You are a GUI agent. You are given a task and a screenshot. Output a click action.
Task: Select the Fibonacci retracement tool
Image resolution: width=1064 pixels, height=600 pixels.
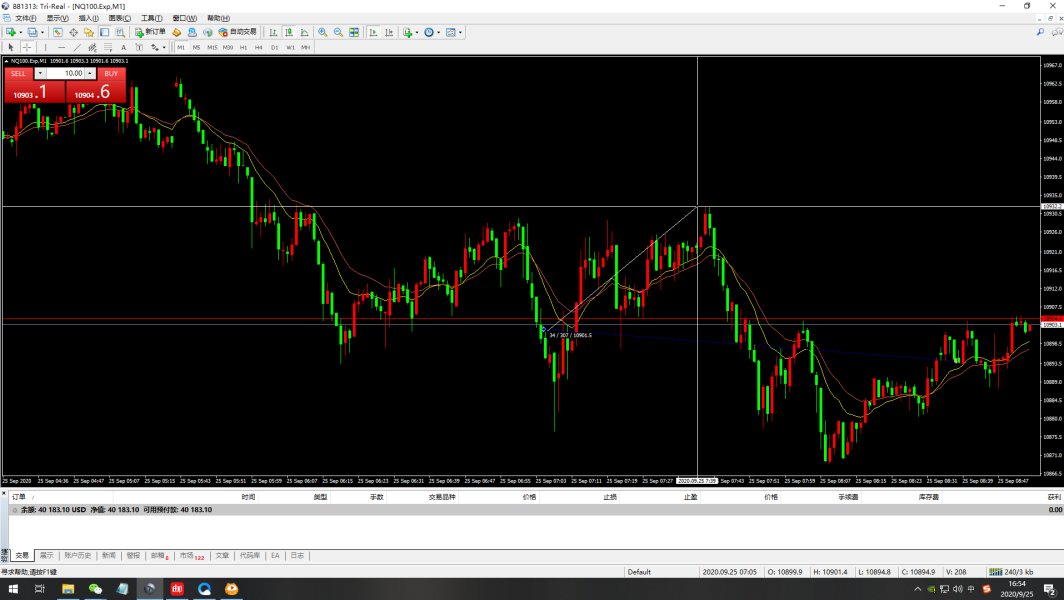pyautogui.click(x=108, y=48)
